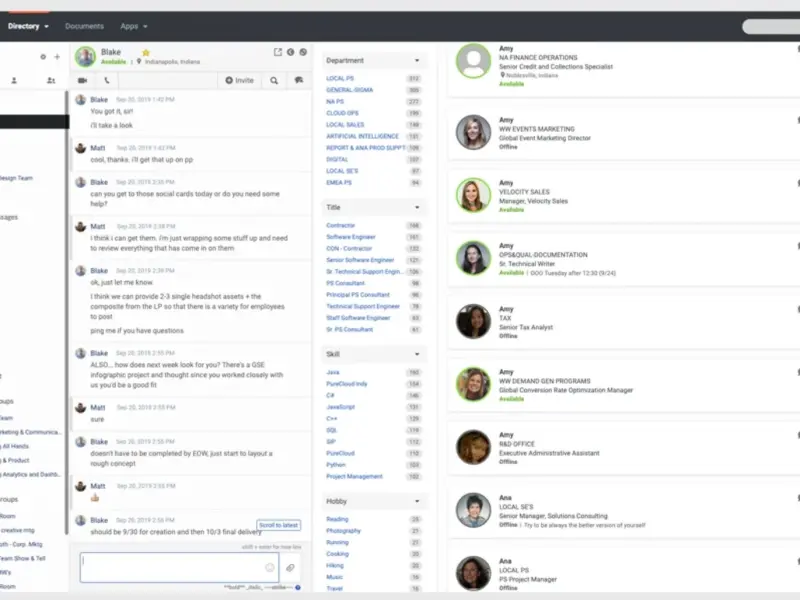Open Ana from LOCAL SE'S photo
Image resolution: width=800 pixels, height=600 pixels.
(473, 510)
